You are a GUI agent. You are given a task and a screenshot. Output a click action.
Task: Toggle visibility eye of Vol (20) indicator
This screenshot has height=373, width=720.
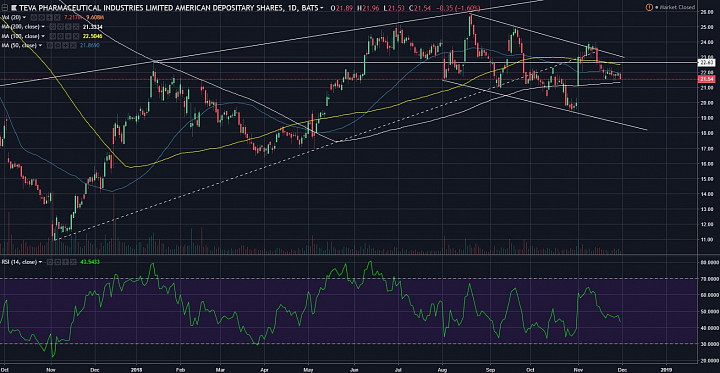coord(34,17)
